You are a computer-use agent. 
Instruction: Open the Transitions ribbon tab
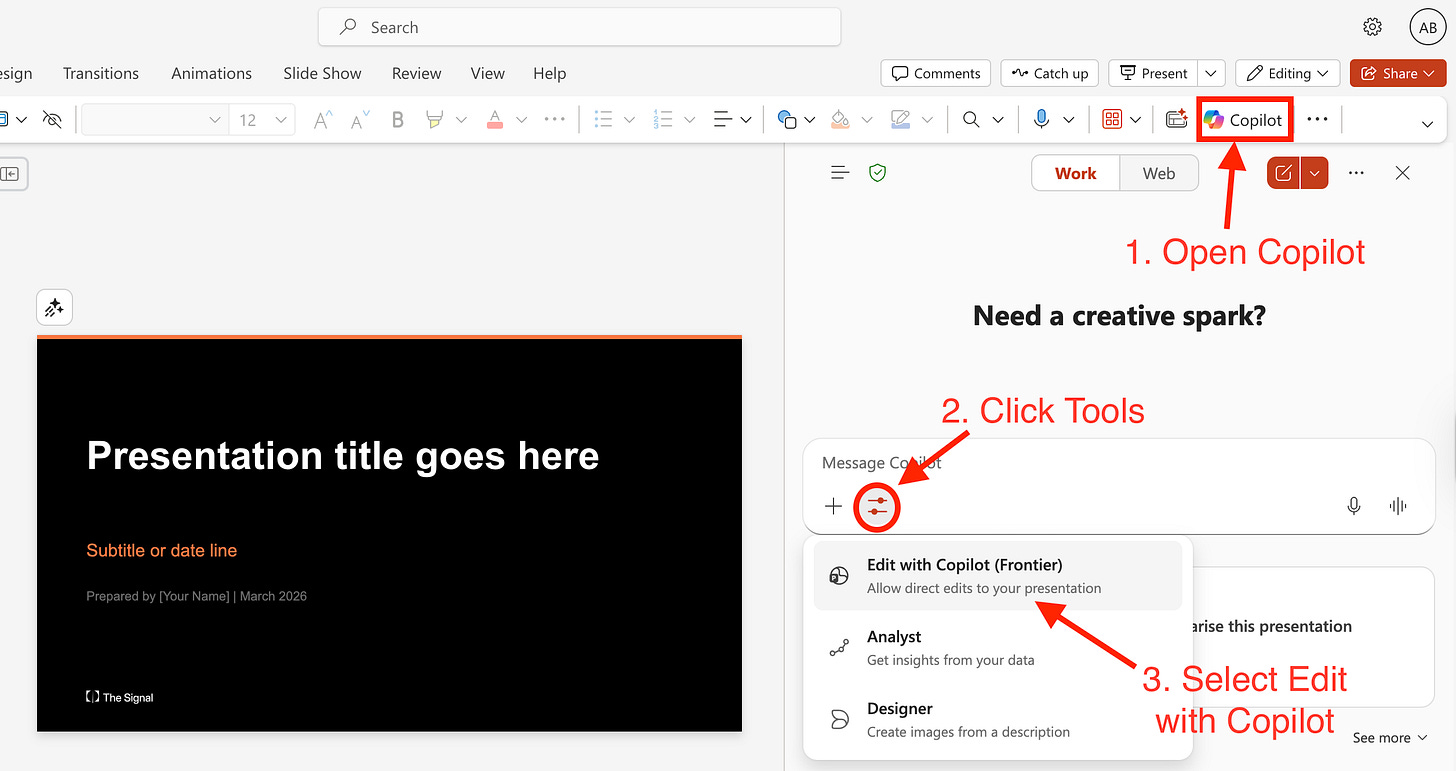tap(101, 73)
